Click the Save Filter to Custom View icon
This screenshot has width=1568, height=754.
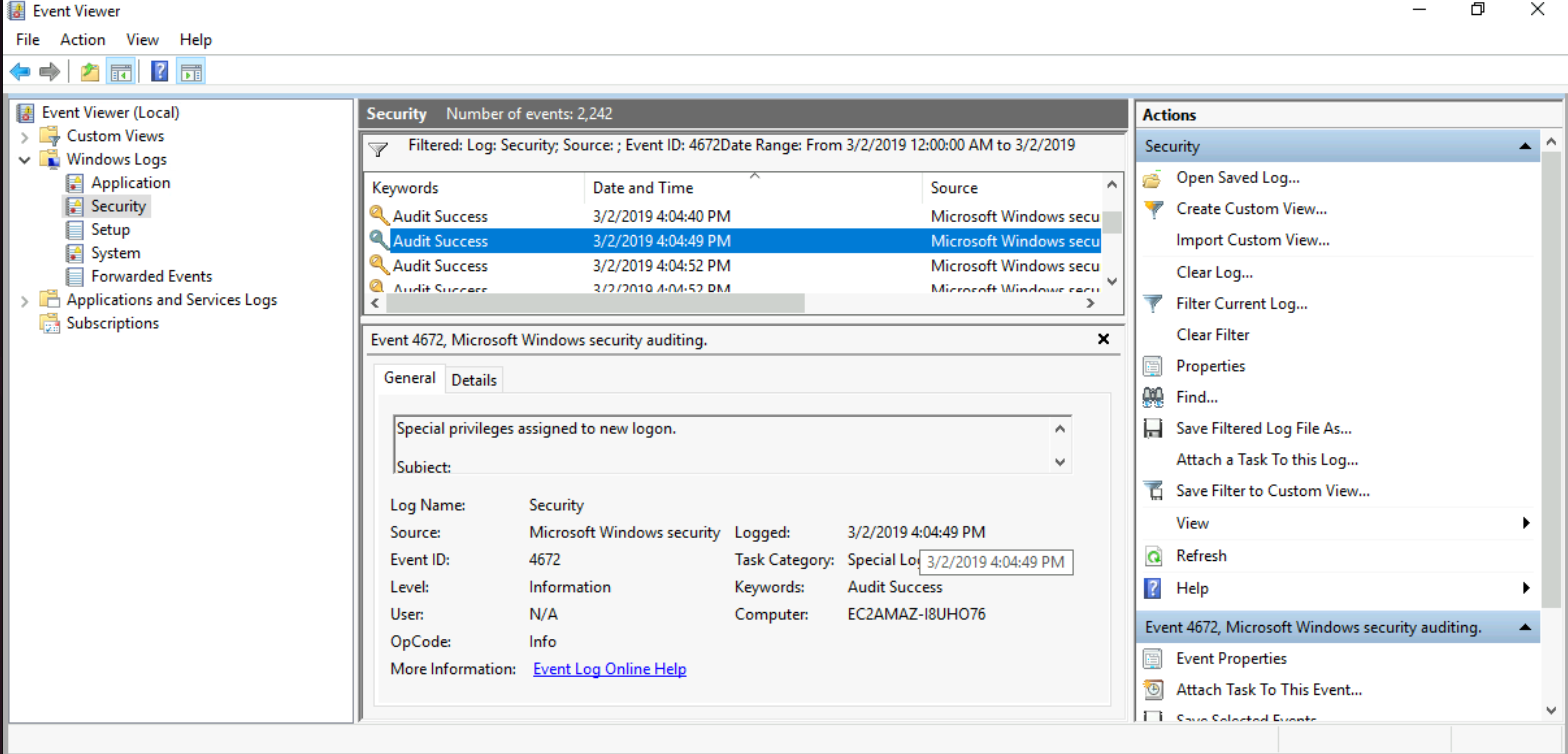click(x=1153, y=491)
